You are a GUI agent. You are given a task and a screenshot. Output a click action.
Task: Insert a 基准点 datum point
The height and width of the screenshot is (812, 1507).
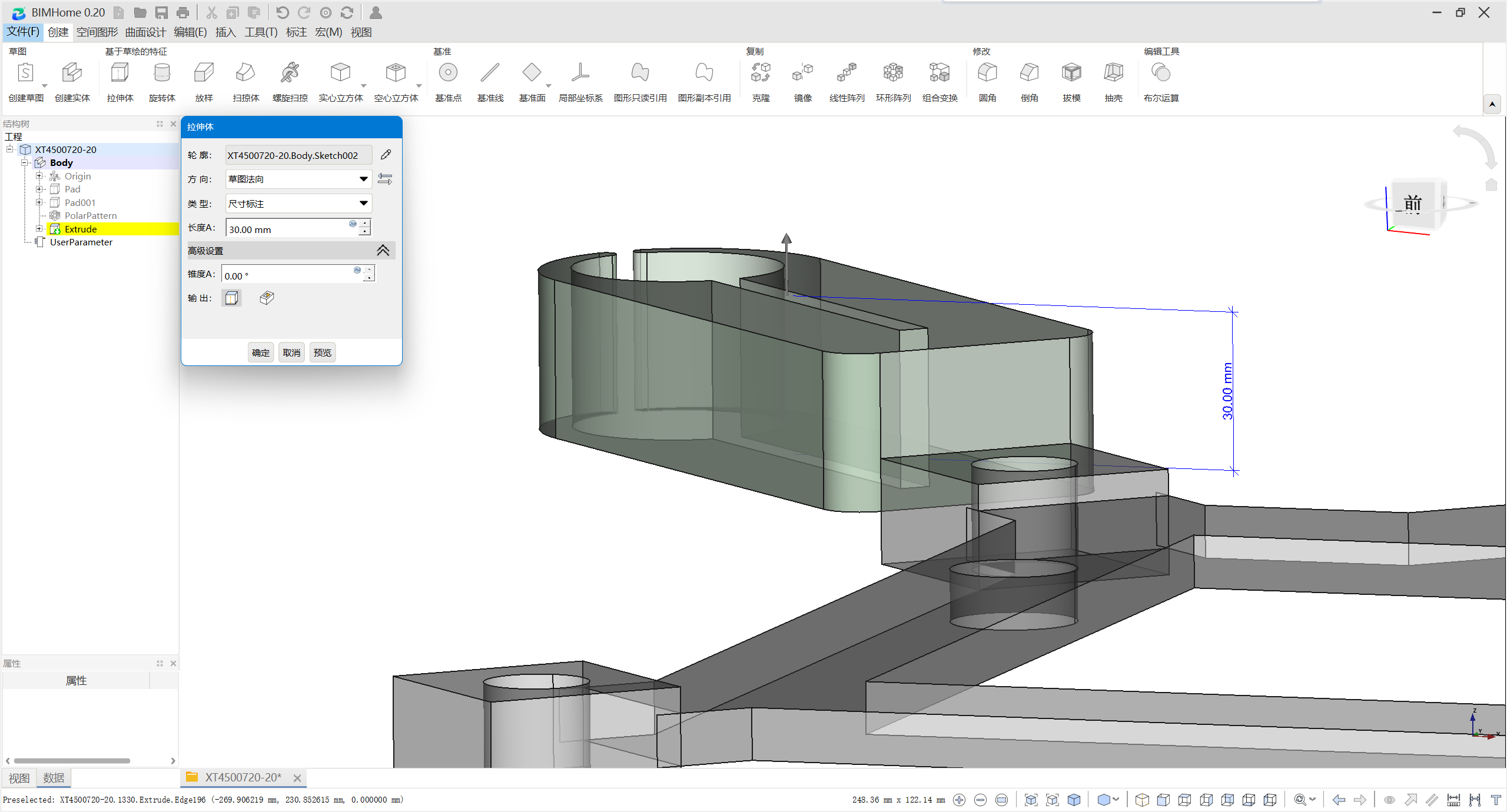[448, 82]
